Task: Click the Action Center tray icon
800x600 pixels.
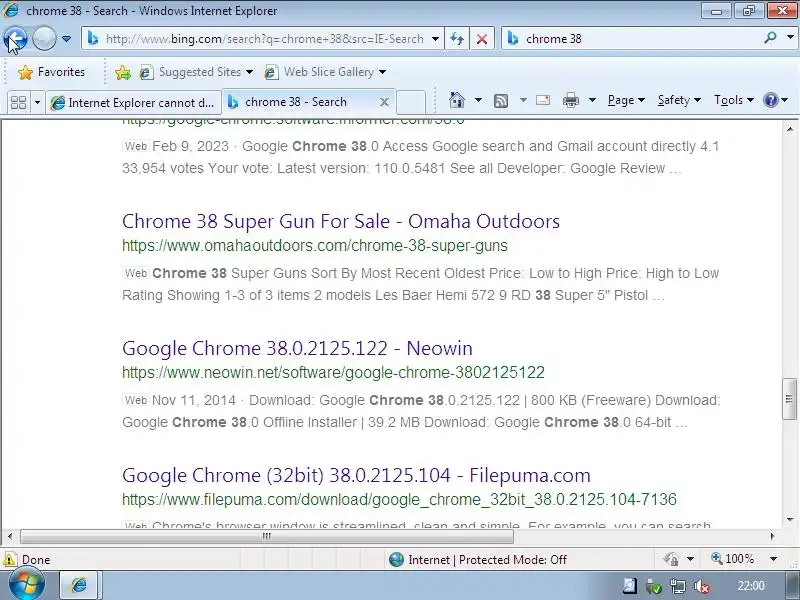Action: 630,586
